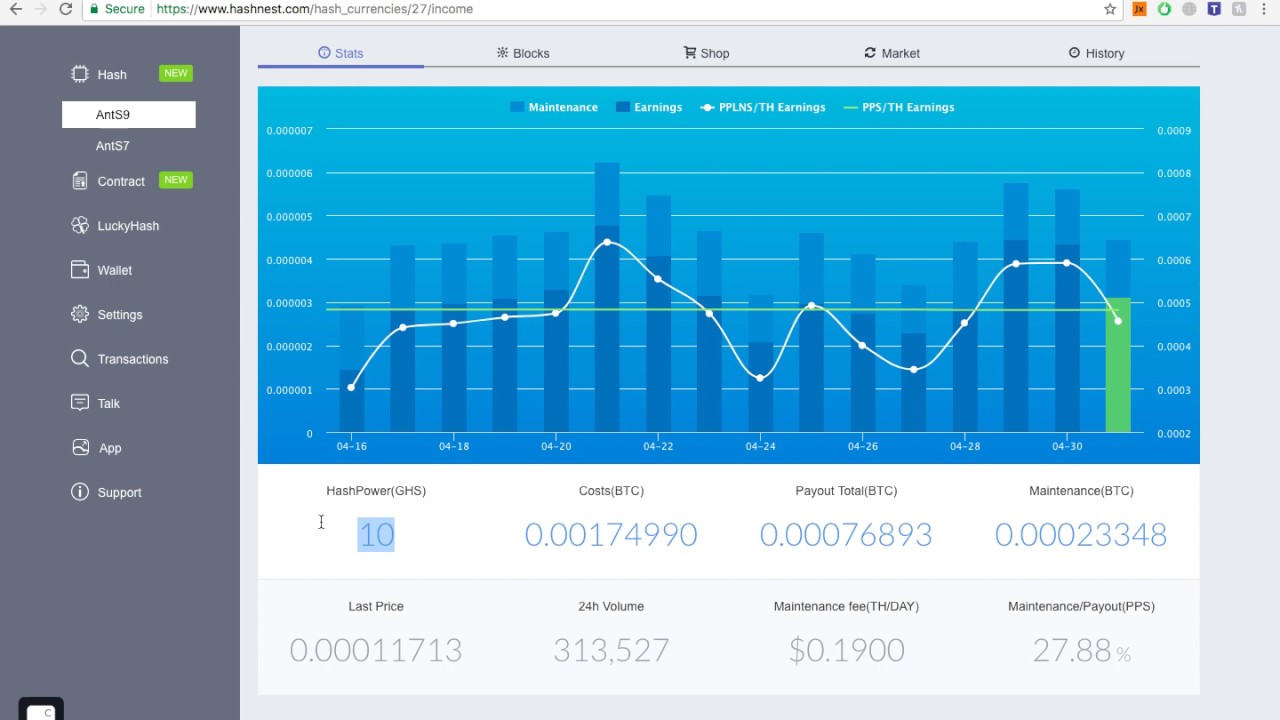Click Costs value 0.00174990
1280x720 pixels.
pos(611,535)
